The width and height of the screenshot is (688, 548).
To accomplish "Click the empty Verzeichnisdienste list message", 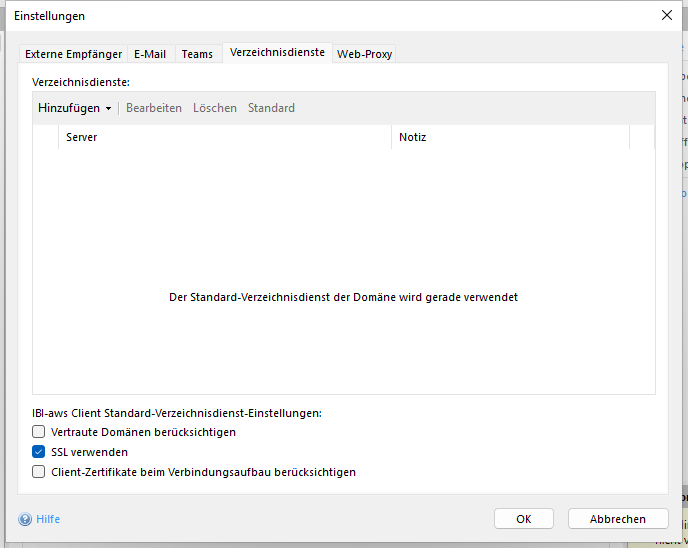I will [x=344, y=297].
